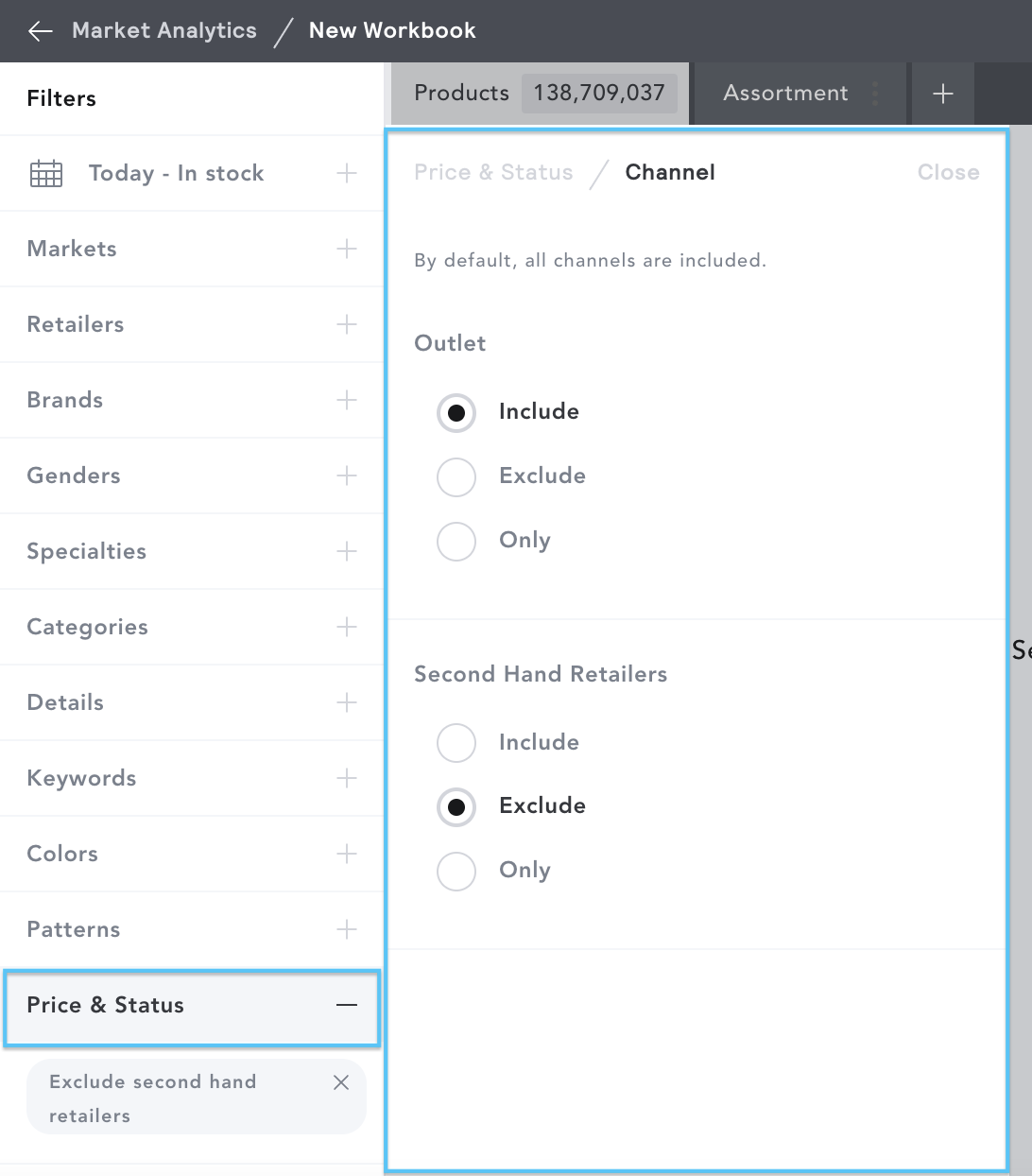1032x1176 pixels.
Task: Switch to the Assortment tab
Action: tap(785, 94)
